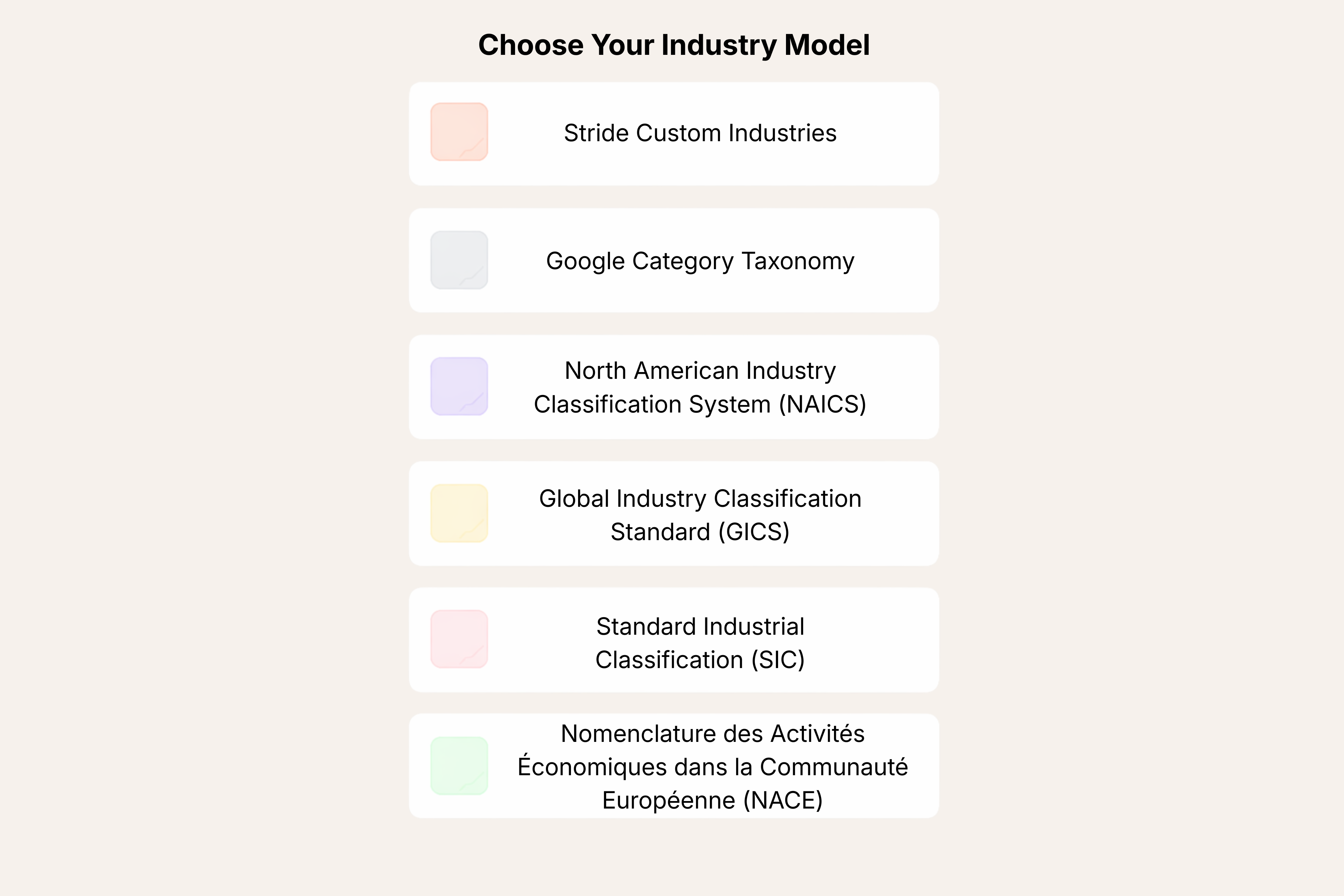Select the pink SIC icon

(x=459, y=639)
